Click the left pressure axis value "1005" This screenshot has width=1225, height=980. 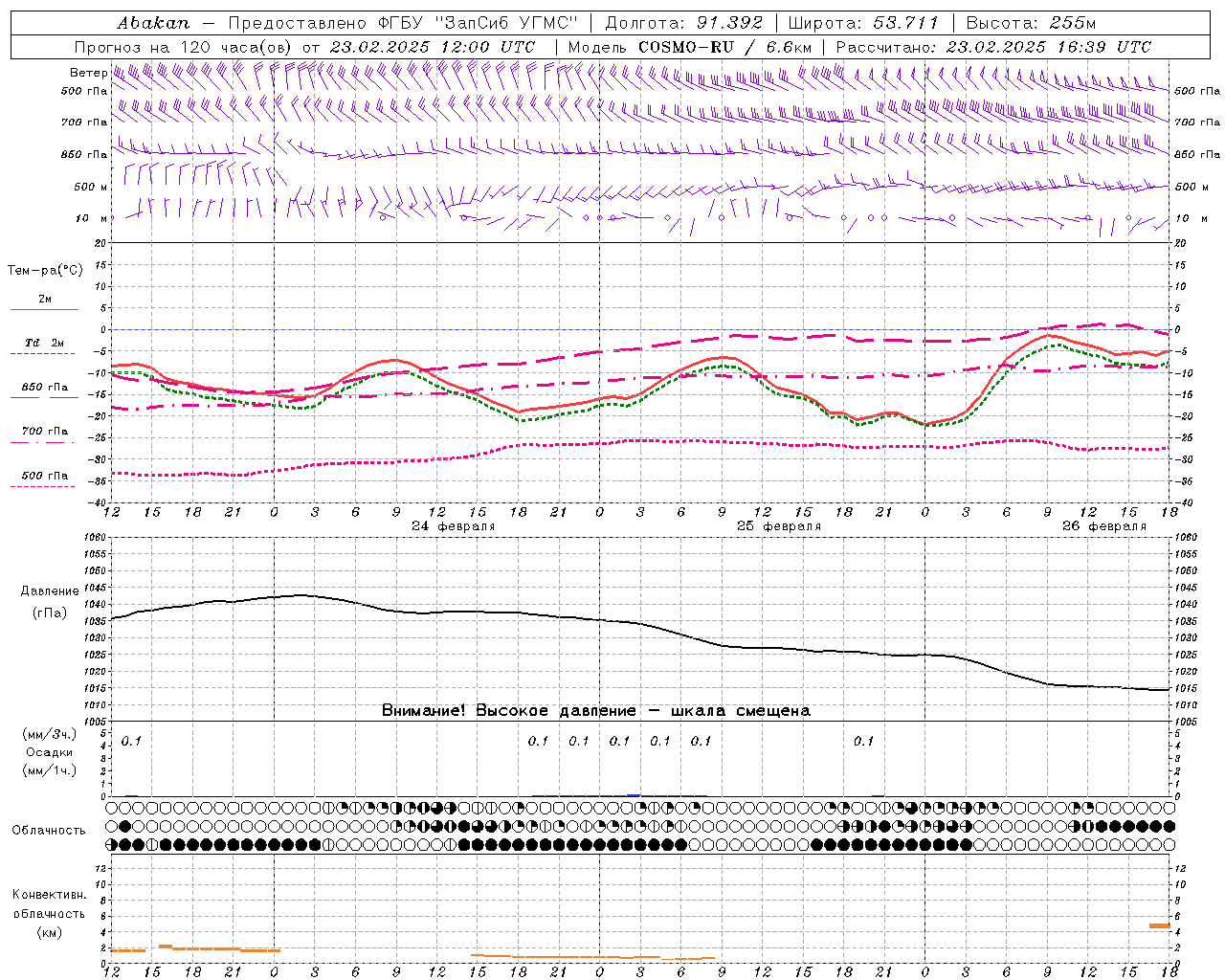point(97,722)
